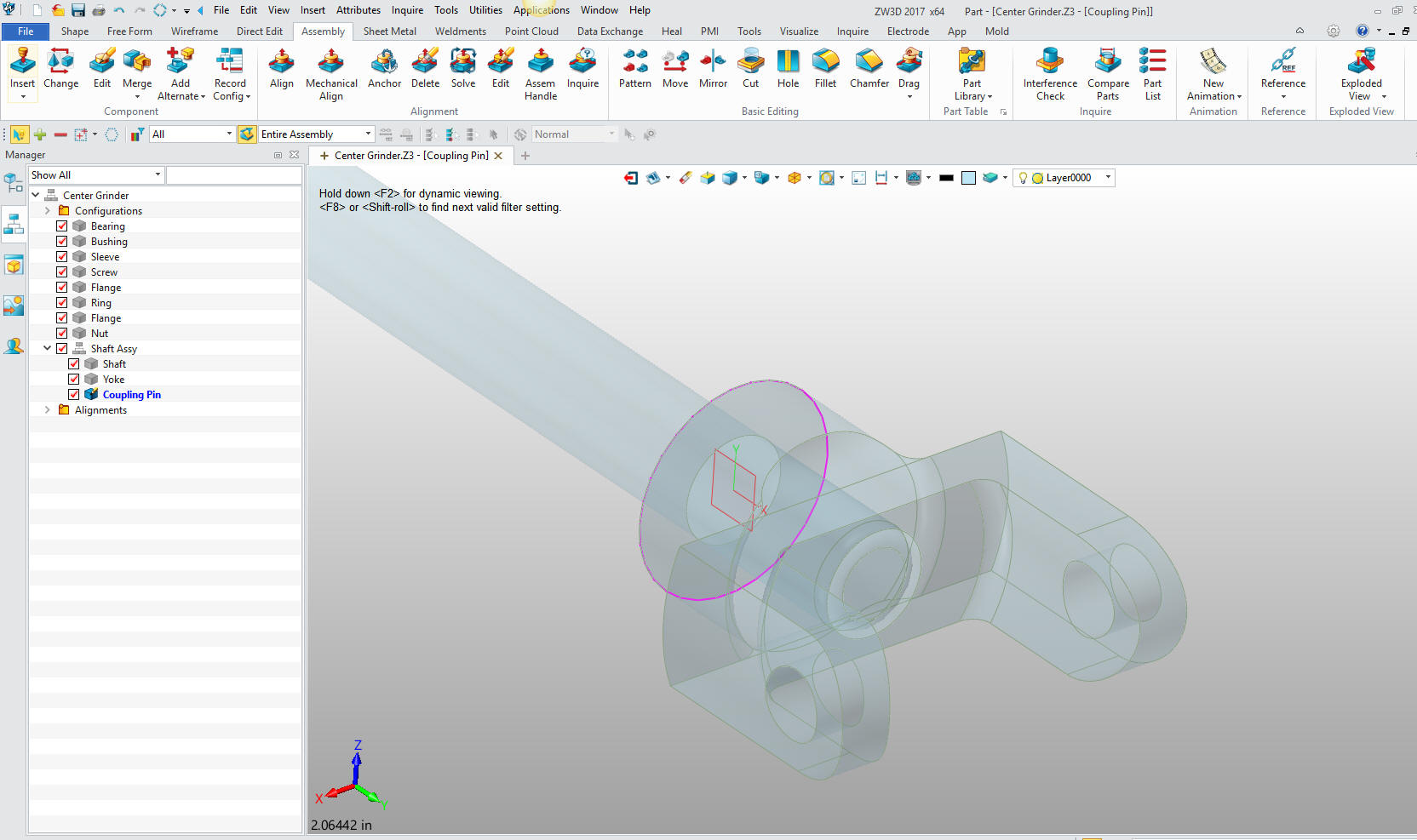The width and height of the screenshot is (1417, 840).
Task: Select the Shaft tree item
Action: tap(114, 363)
